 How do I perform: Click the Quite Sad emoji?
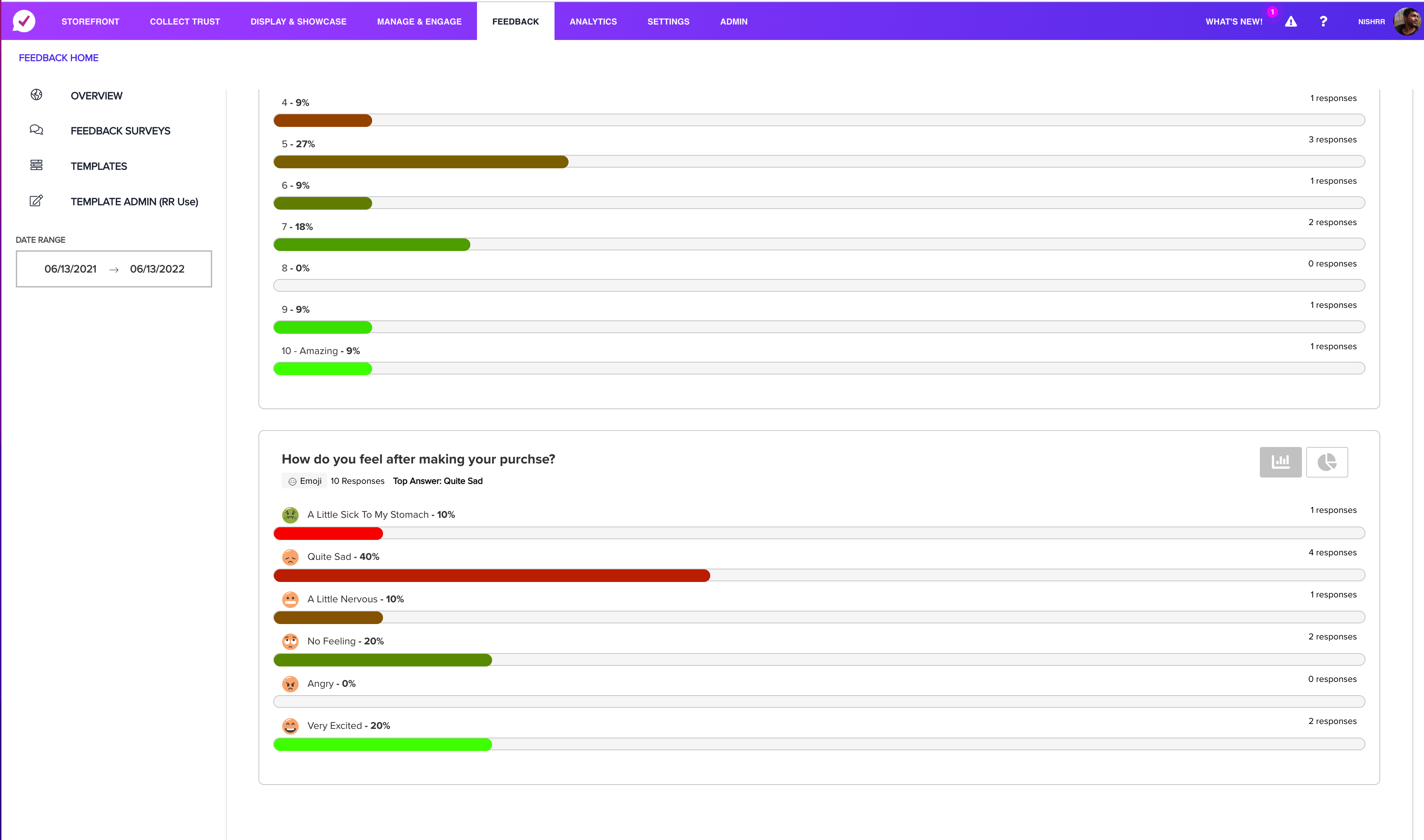coord(290,557)
